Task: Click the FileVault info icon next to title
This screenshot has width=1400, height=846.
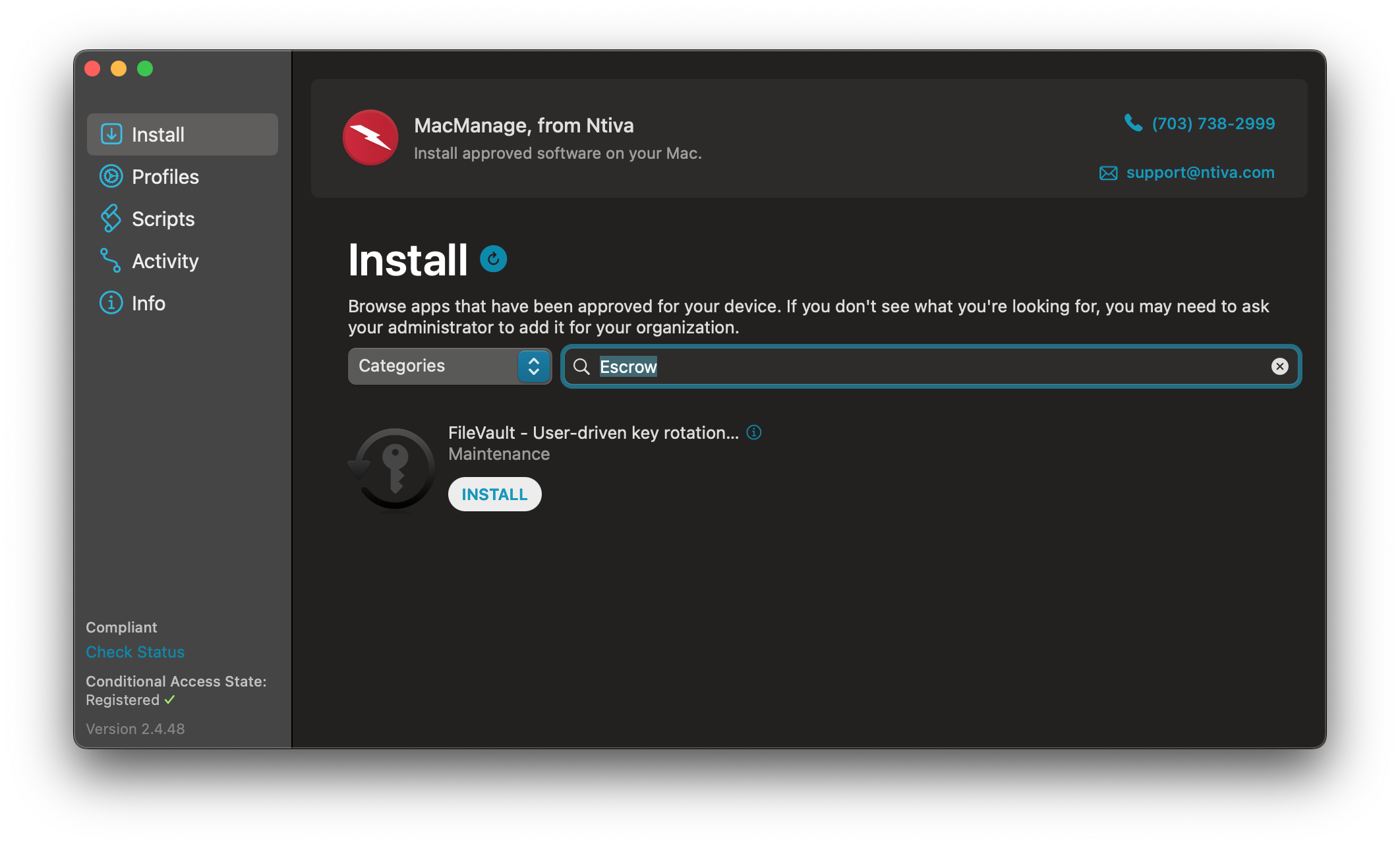Action: [754, 432]
